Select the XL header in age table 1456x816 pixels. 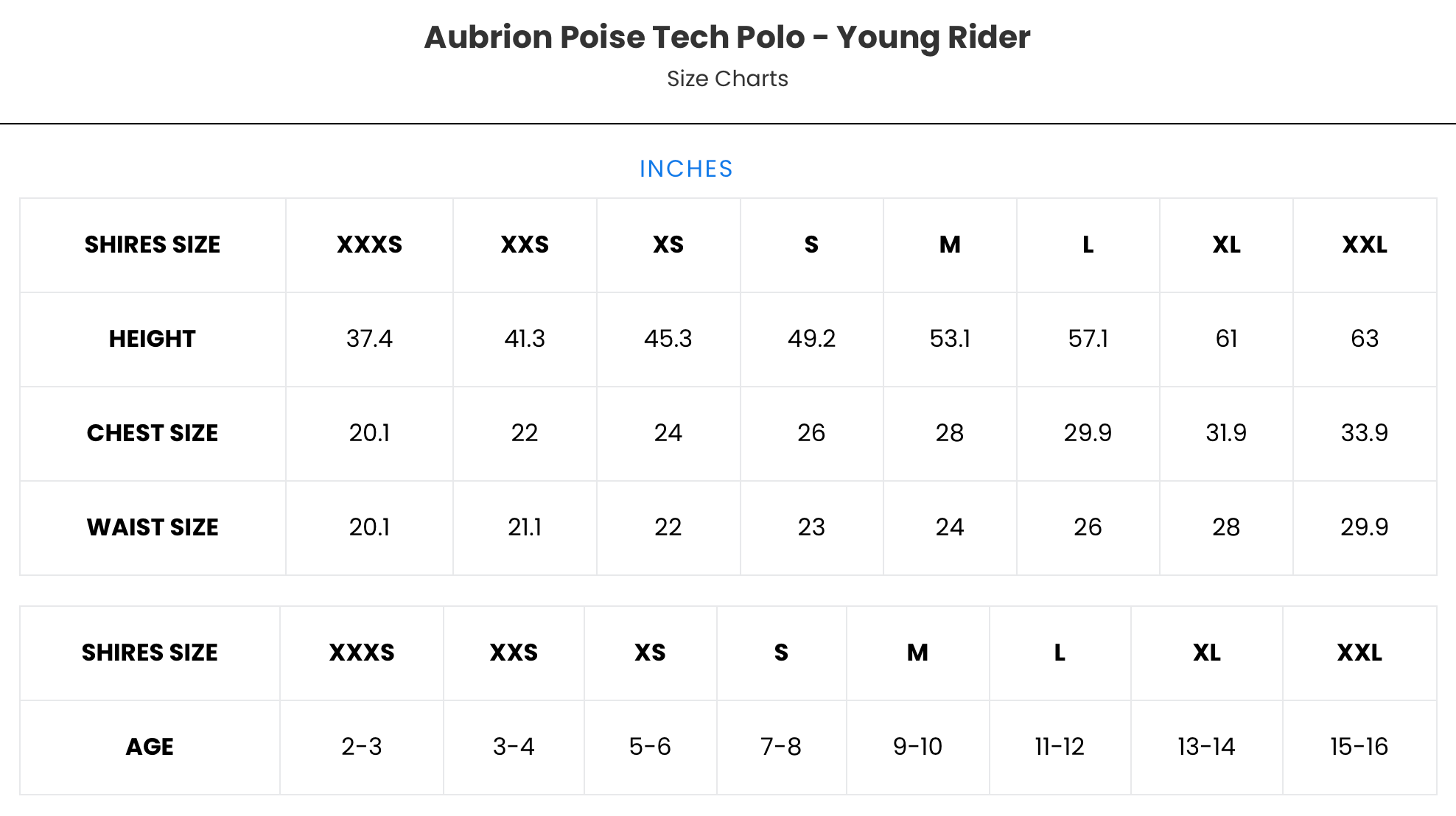tap(1207, 653)
